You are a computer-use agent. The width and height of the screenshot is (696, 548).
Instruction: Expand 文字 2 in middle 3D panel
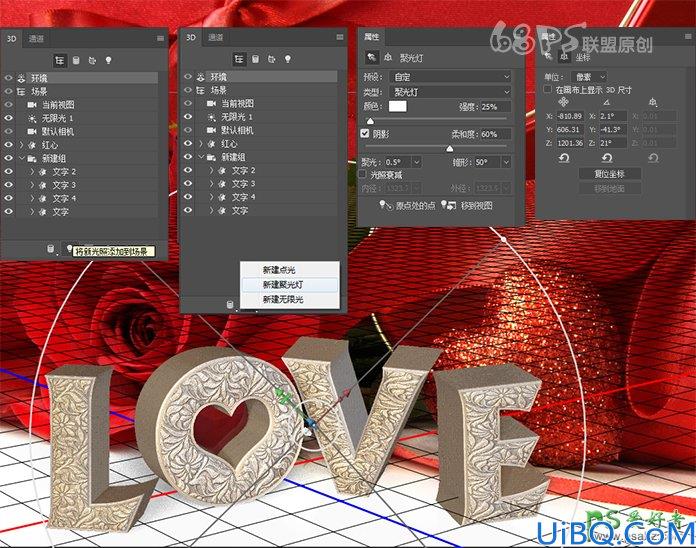(x=211, y=170)
